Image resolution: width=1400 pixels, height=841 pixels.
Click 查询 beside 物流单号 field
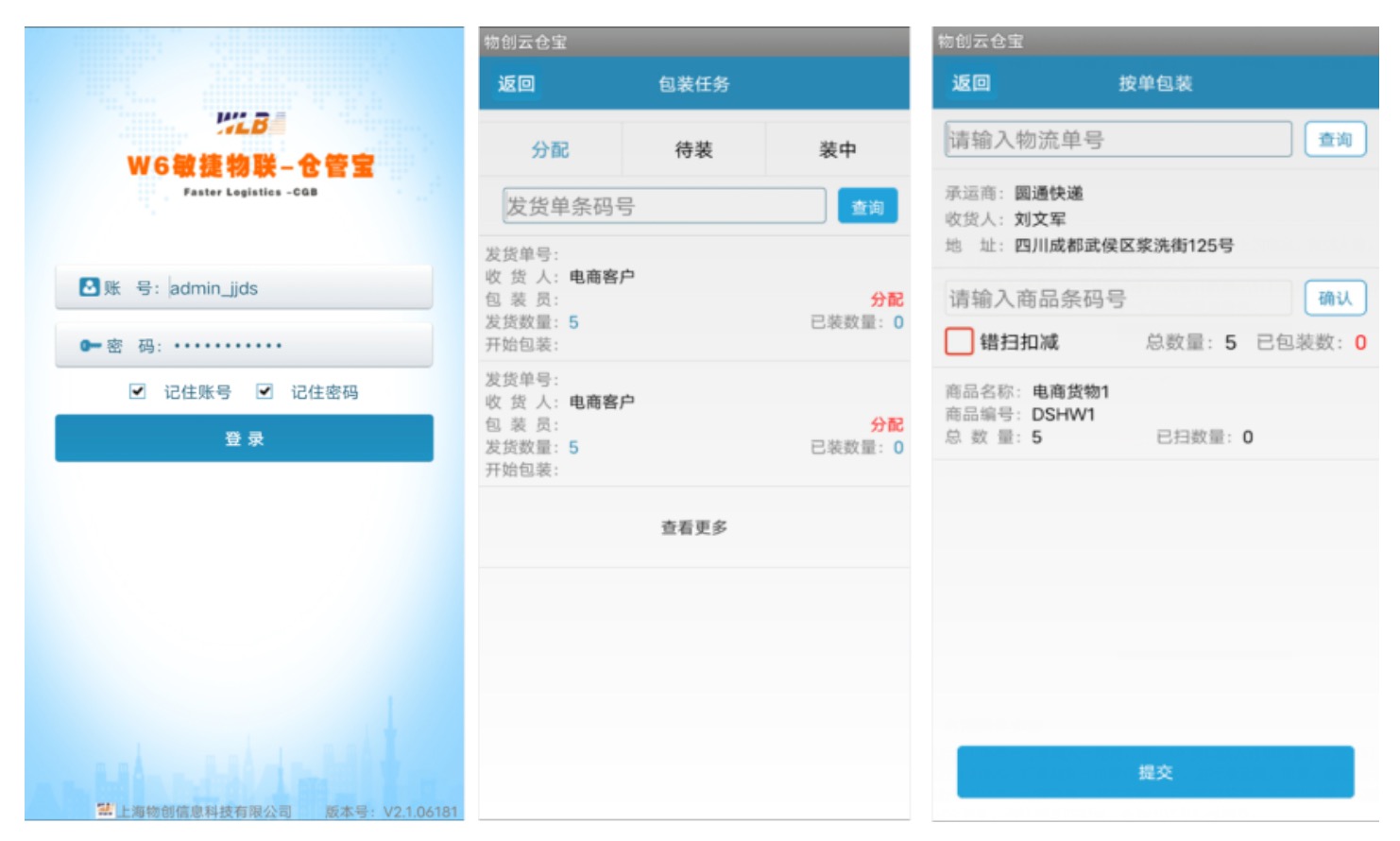pyautogui.click(x=1335, y=140)
